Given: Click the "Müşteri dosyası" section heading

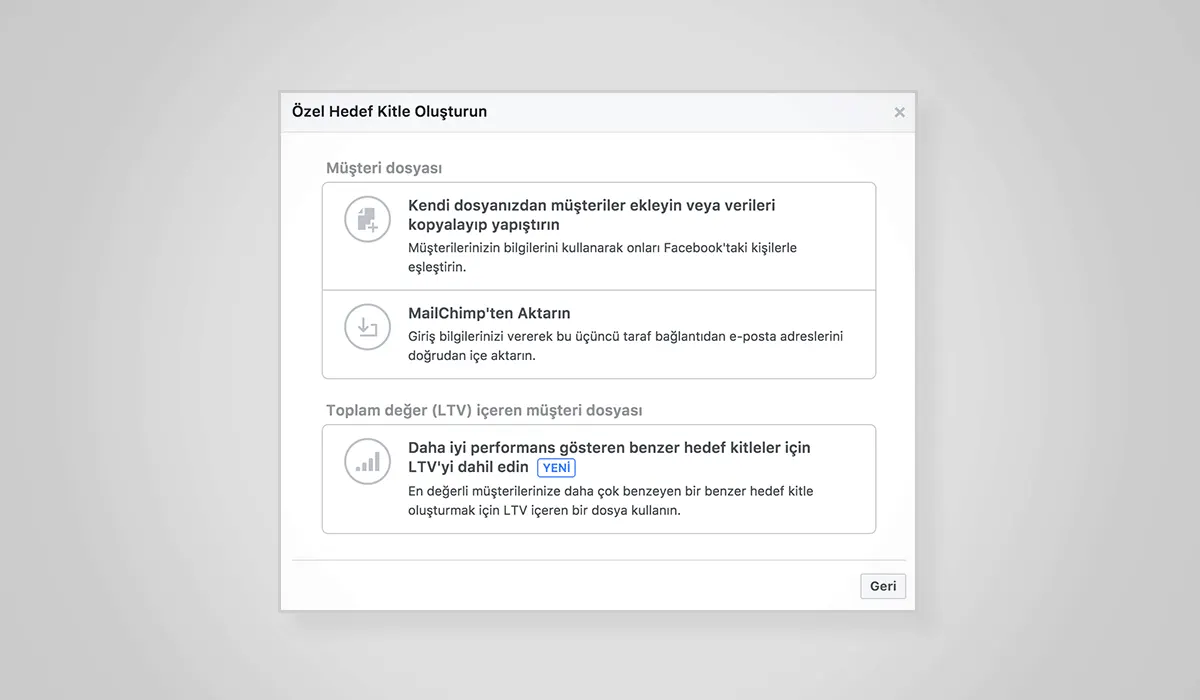Looking at the screenshot, I should coord(384,168).
